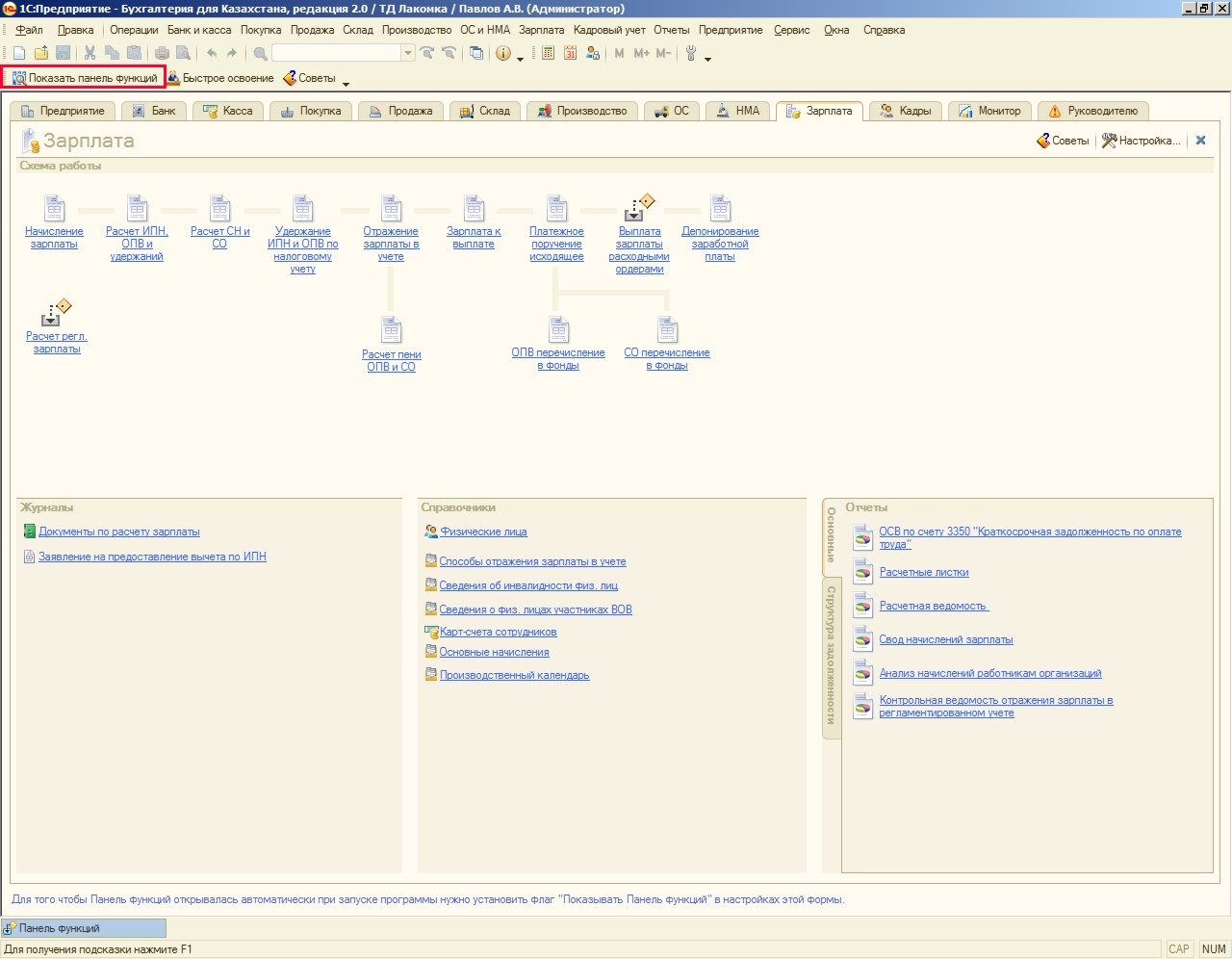Switch to the Касса tab

228,111
